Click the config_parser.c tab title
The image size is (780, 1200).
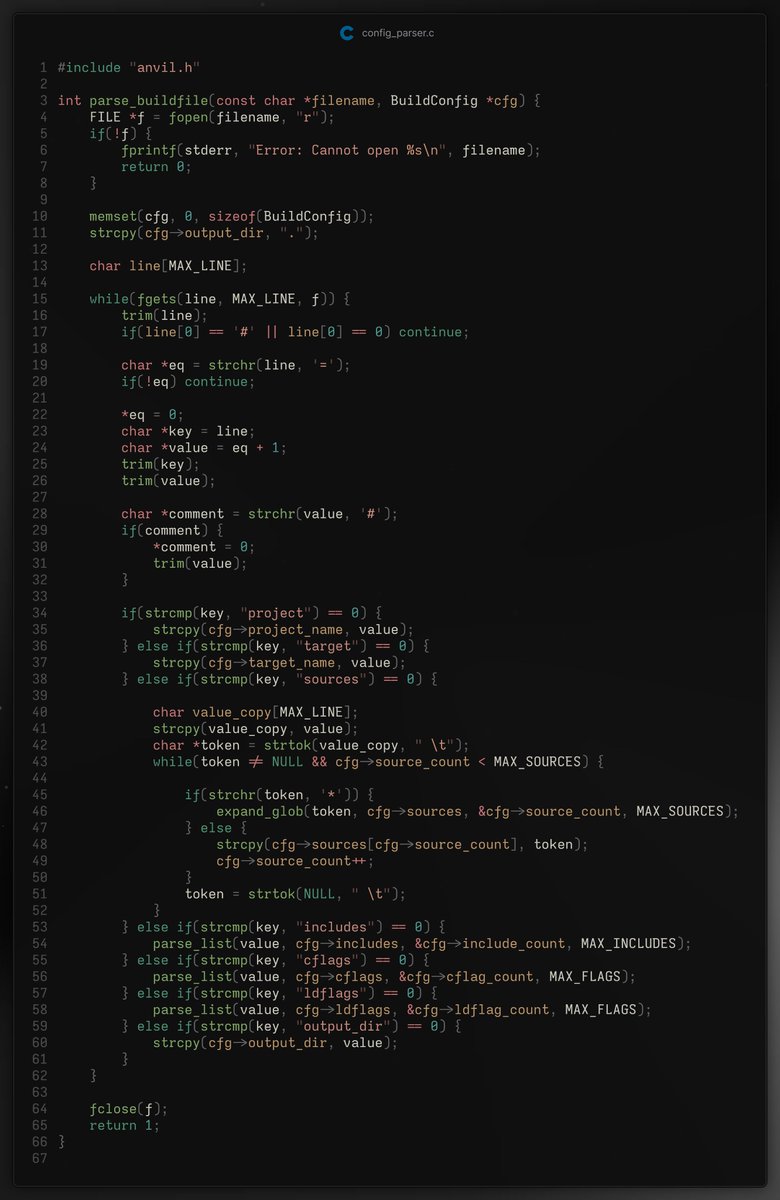coord(398,33)
